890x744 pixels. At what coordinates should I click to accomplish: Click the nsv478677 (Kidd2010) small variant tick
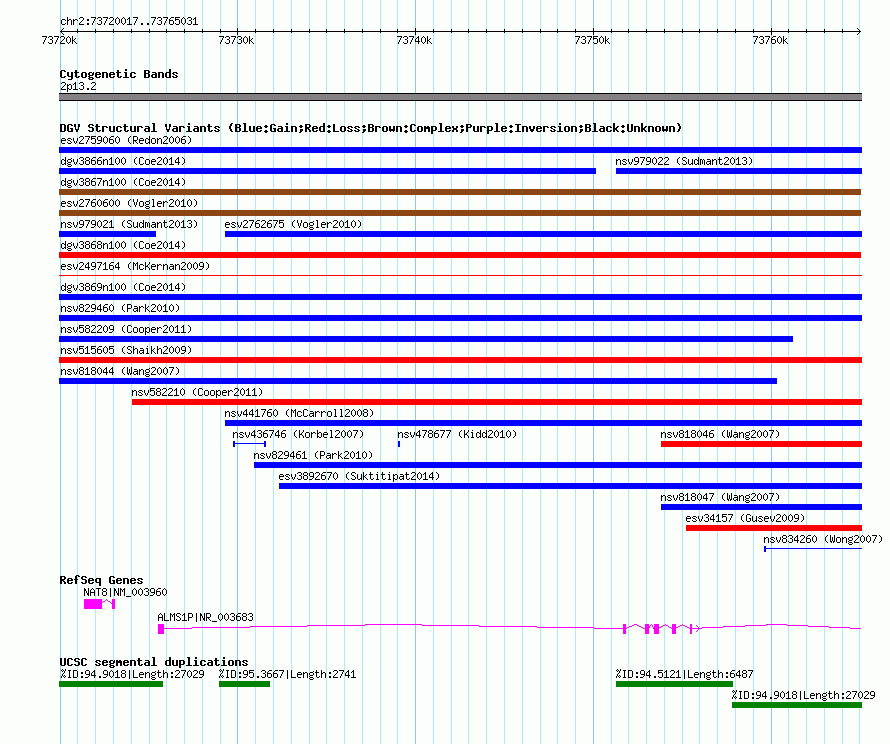pos(399,444)
